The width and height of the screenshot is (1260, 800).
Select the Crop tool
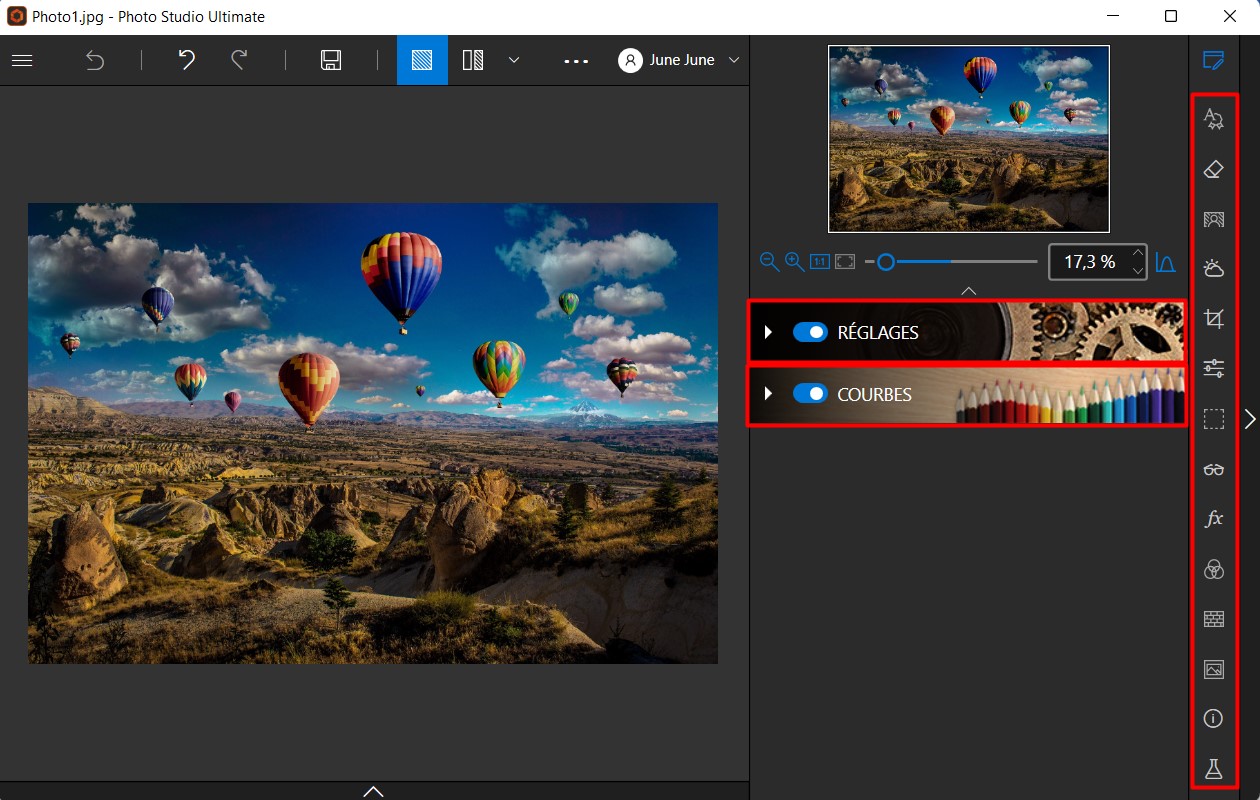tap(1214, 319)
